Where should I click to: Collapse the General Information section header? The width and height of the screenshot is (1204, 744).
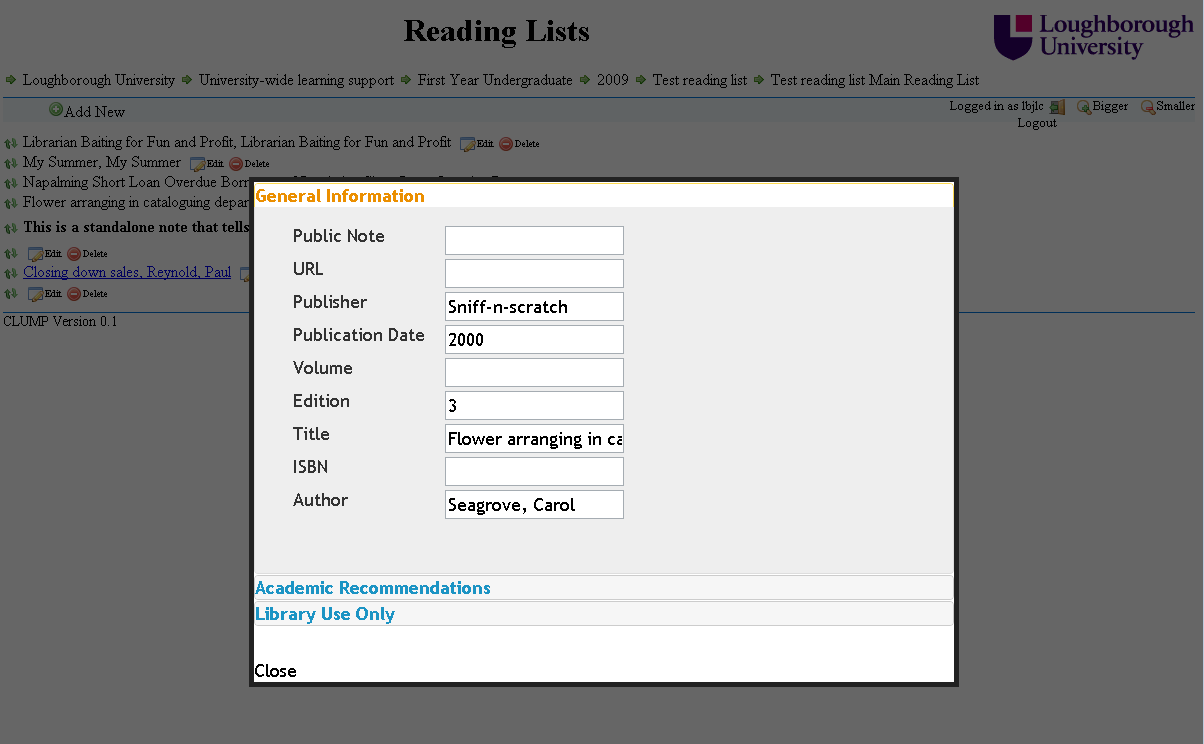pos(340,196)
